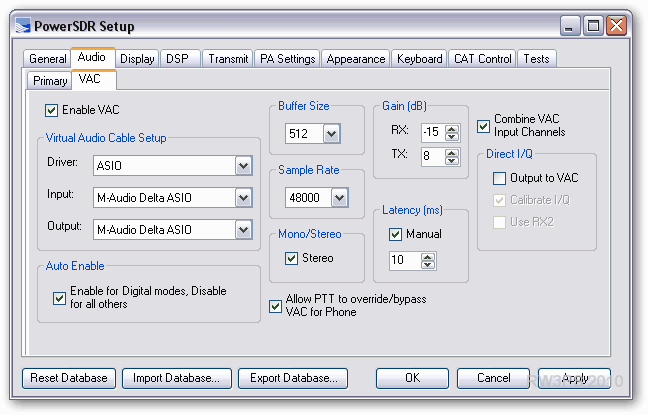Click the TX gain value field

(433, 157)
